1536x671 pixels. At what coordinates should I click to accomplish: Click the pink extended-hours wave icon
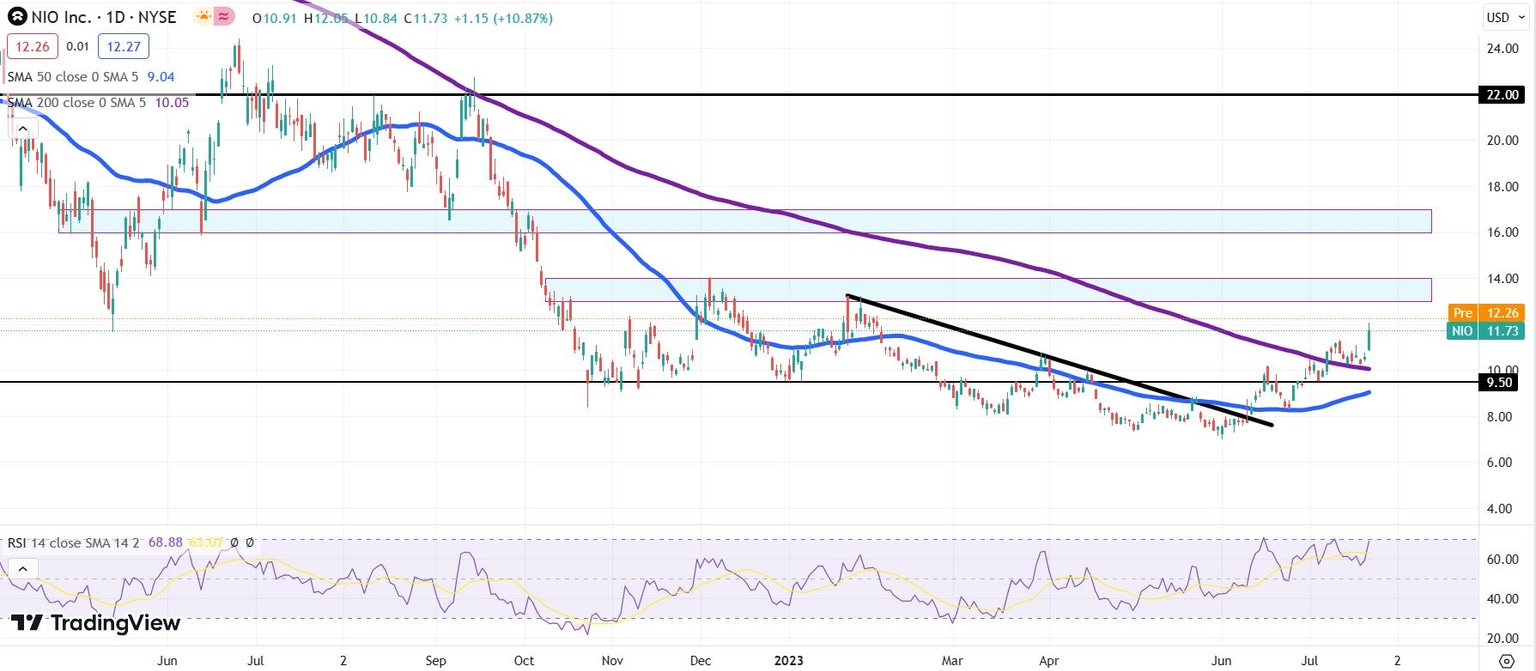pyautogui.click(x=222, y=16)
